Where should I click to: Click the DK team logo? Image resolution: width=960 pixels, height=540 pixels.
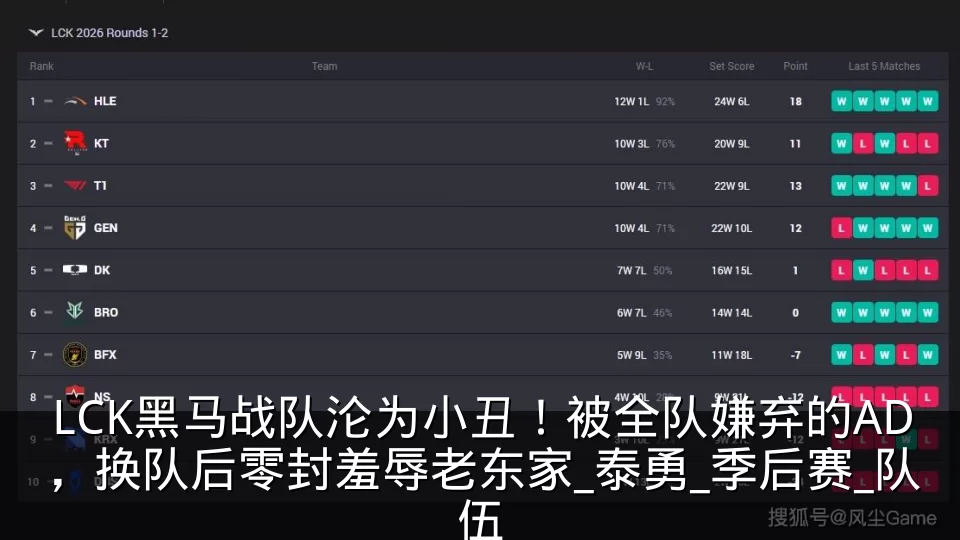point(75,270)
